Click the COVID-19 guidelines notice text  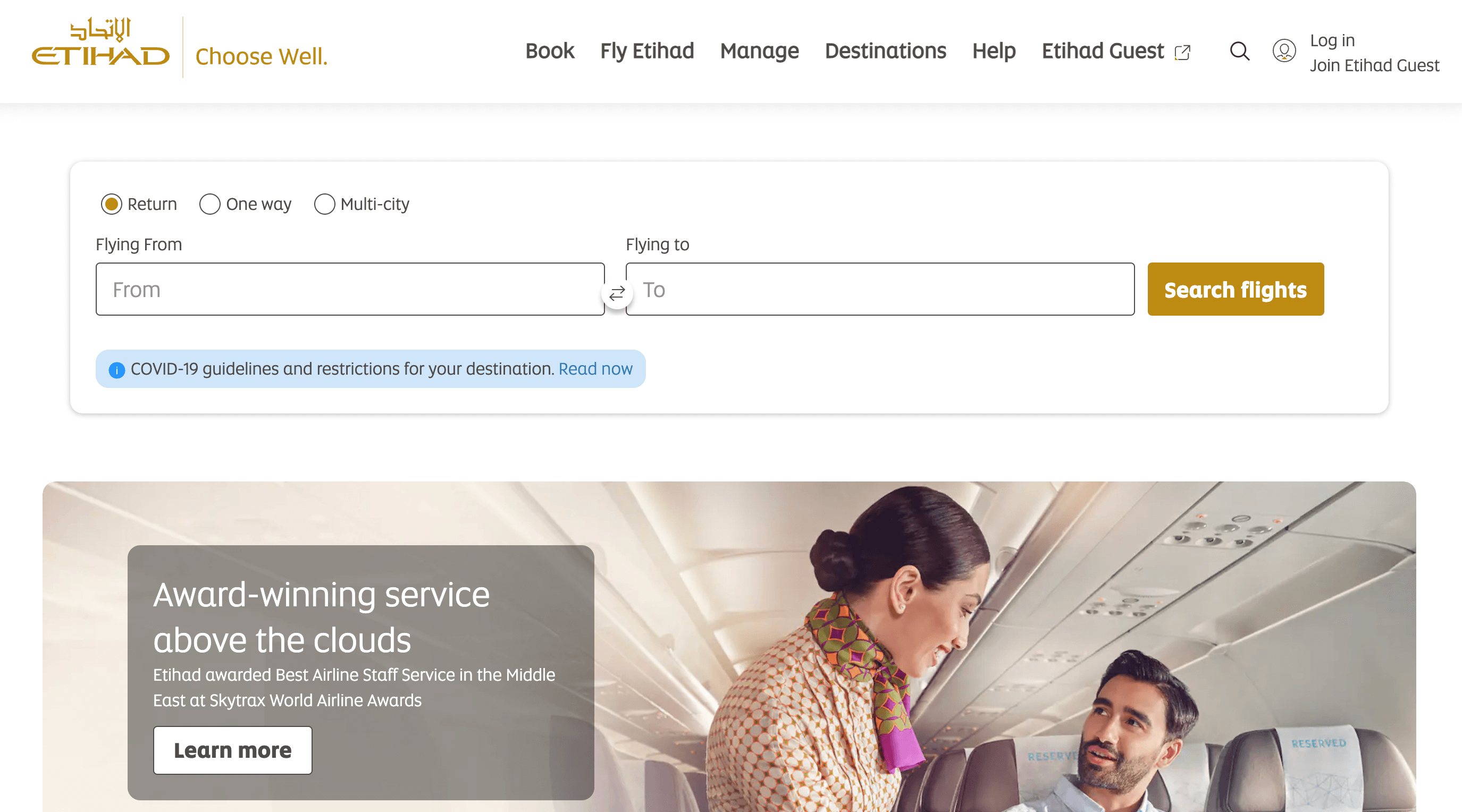342,369
